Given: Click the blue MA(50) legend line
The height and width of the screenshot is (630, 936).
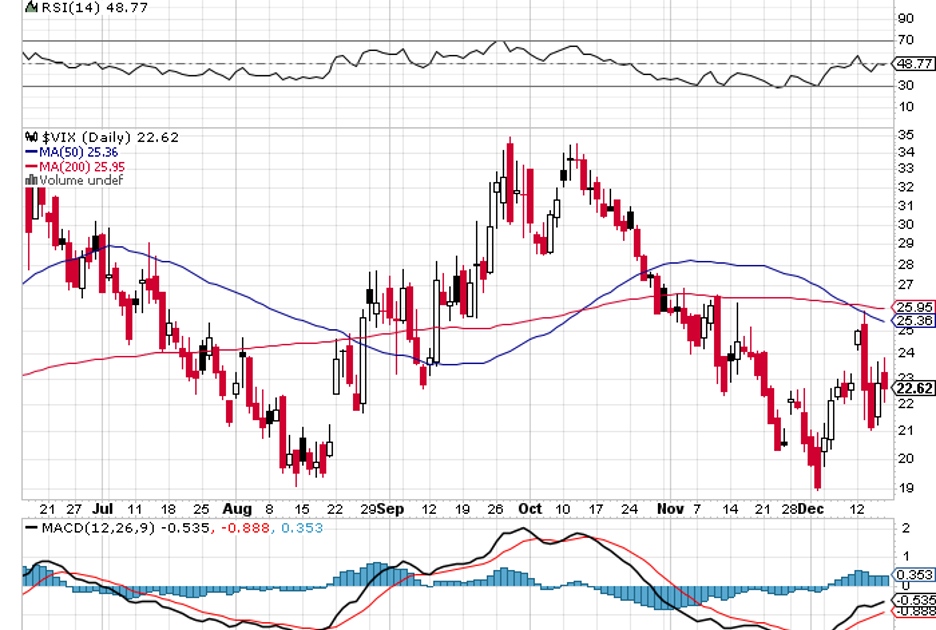Looking at the screenshot, I should tap(31, 152).
